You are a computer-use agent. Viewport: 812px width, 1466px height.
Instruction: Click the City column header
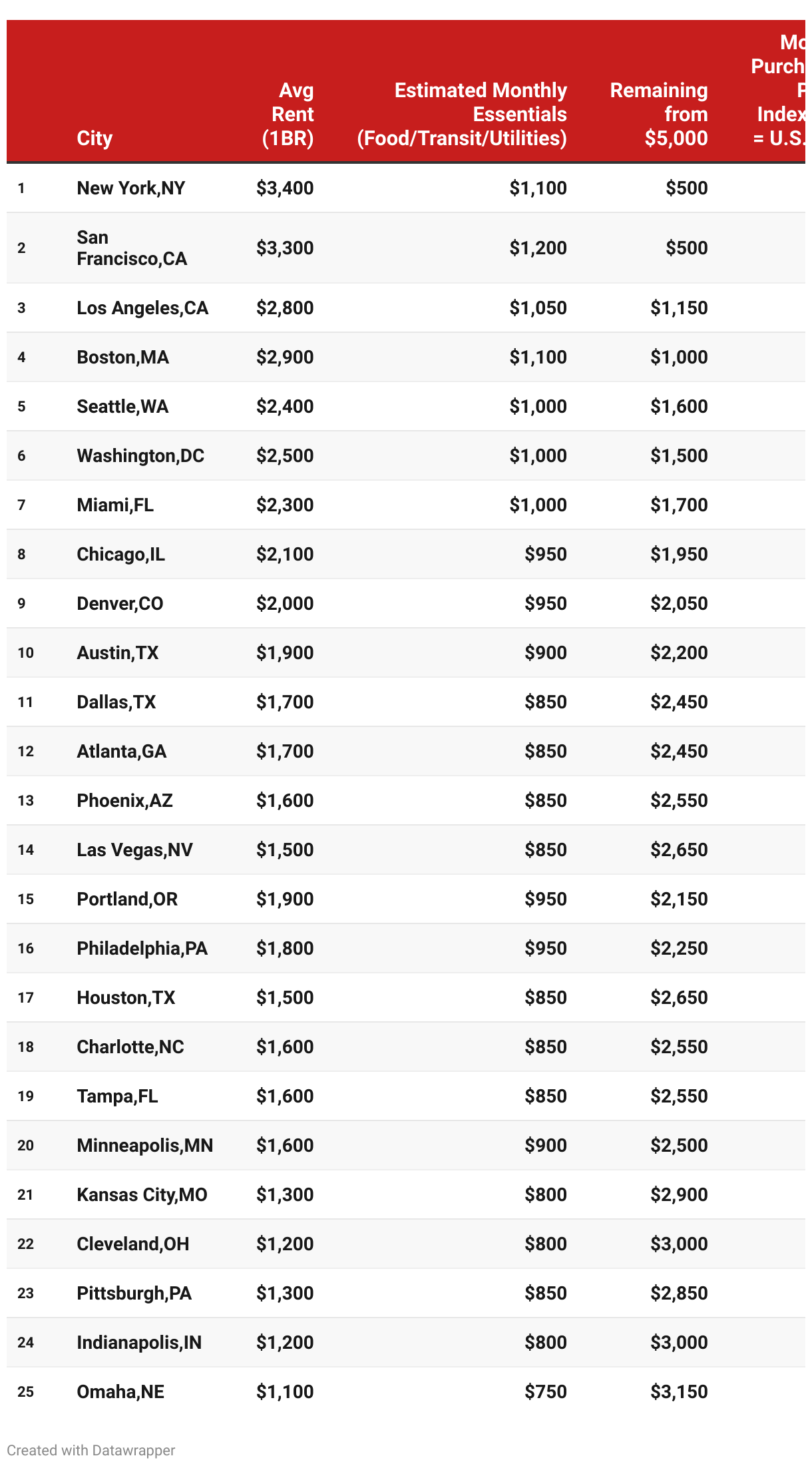[95, 138]
